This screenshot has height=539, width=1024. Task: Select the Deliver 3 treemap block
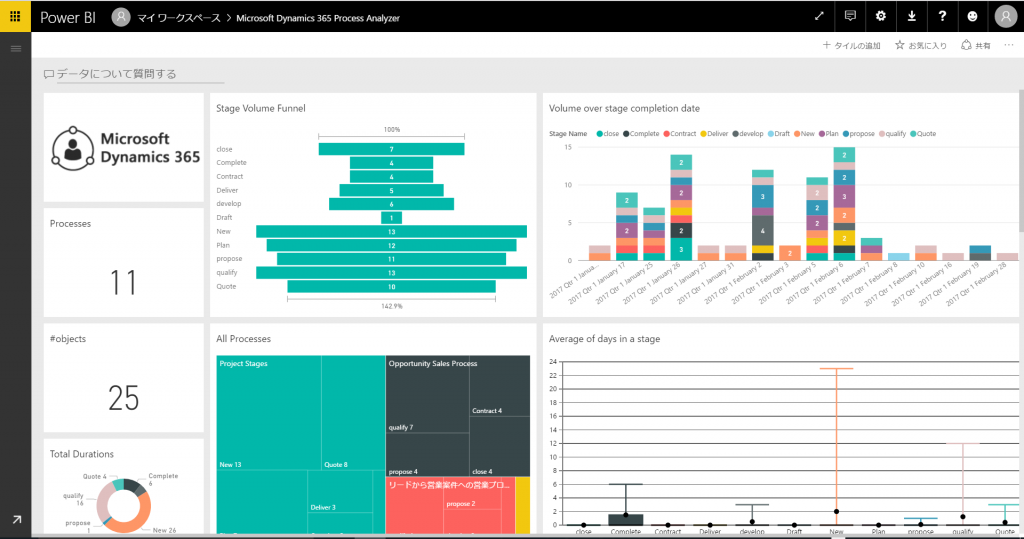pos(340,491)
